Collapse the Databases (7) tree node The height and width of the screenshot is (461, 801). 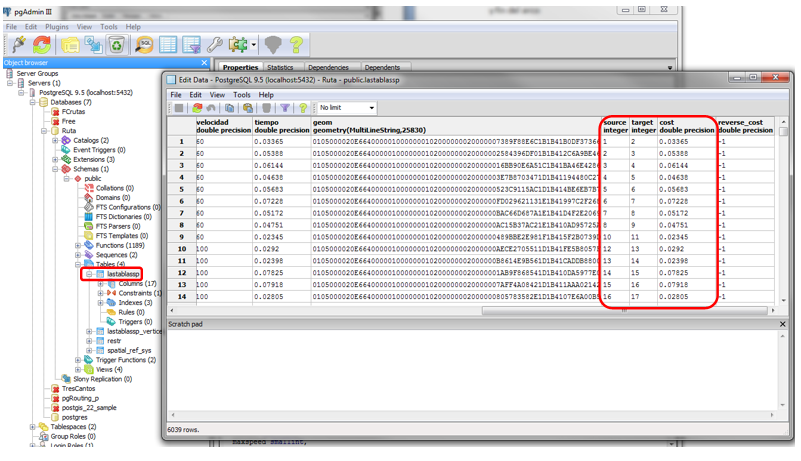tap(33, 102)
